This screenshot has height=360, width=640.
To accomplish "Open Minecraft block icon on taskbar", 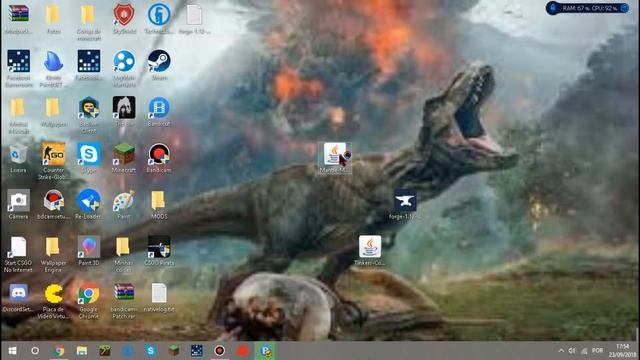I will tap(174, 351).
